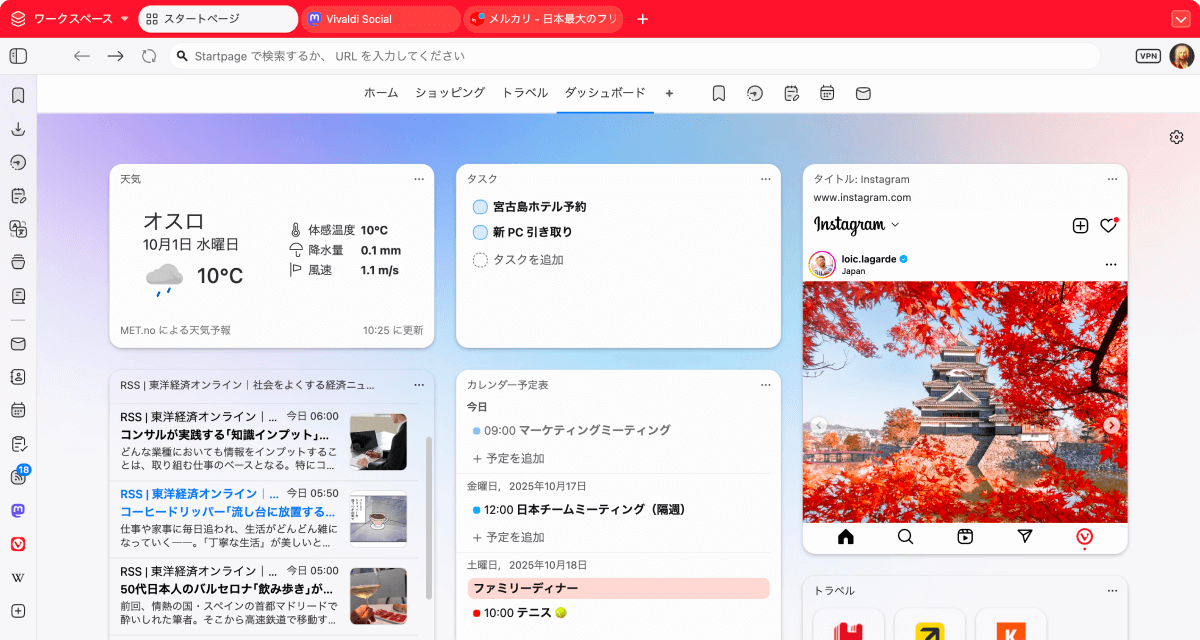This screenshot has width=1200, height=640.
Task: Open the Notes panel from the sidebar
Action: (18, 195)
